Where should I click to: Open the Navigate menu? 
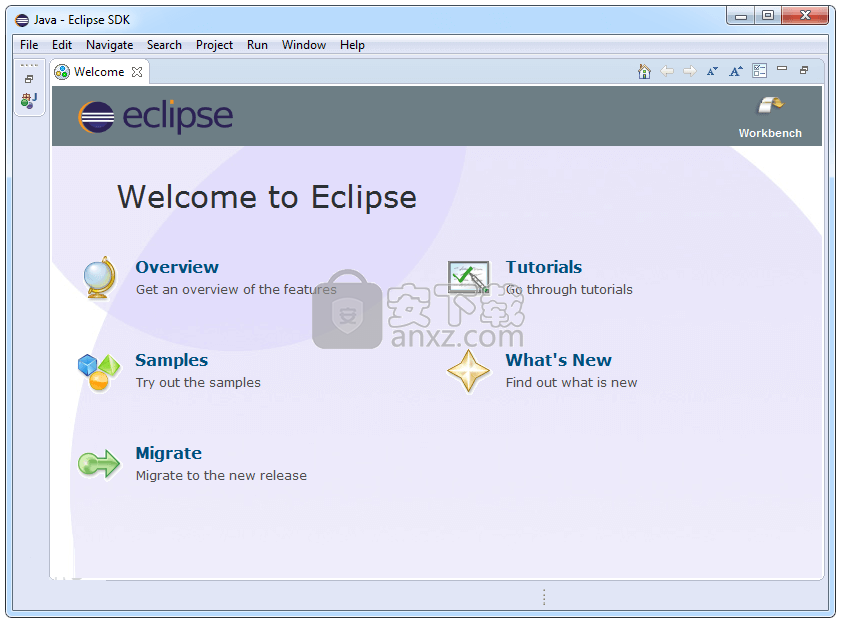(109, 45)
